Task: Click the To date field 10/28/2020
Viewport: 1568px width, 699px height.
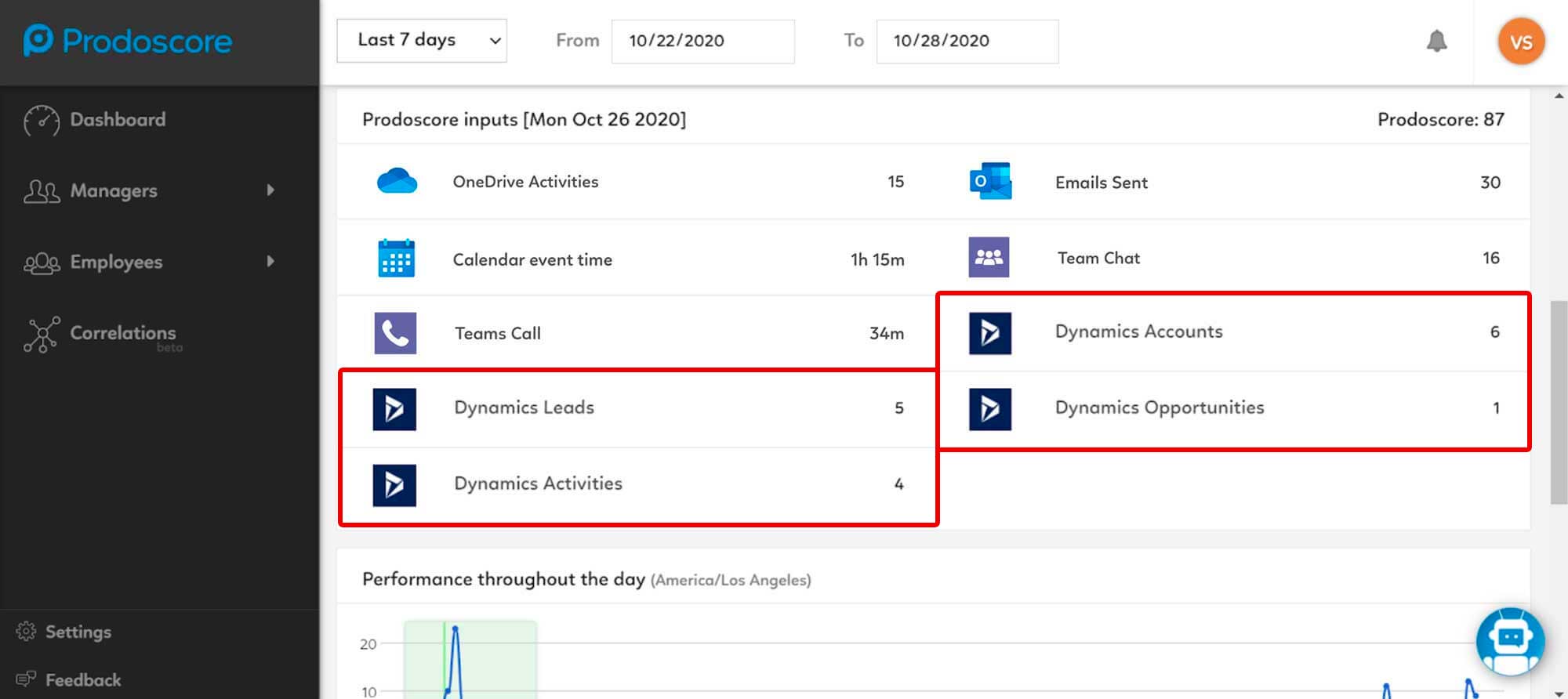Action: click(967, 41)
